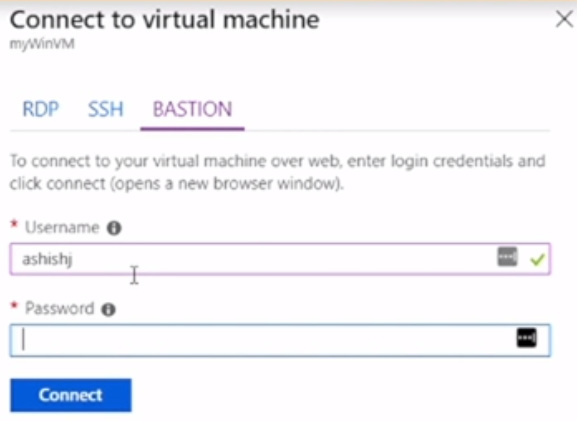577x421 pixels.
Task: Open the SSH connection tab
Action: pyautogui.click(x=106, y=109)
